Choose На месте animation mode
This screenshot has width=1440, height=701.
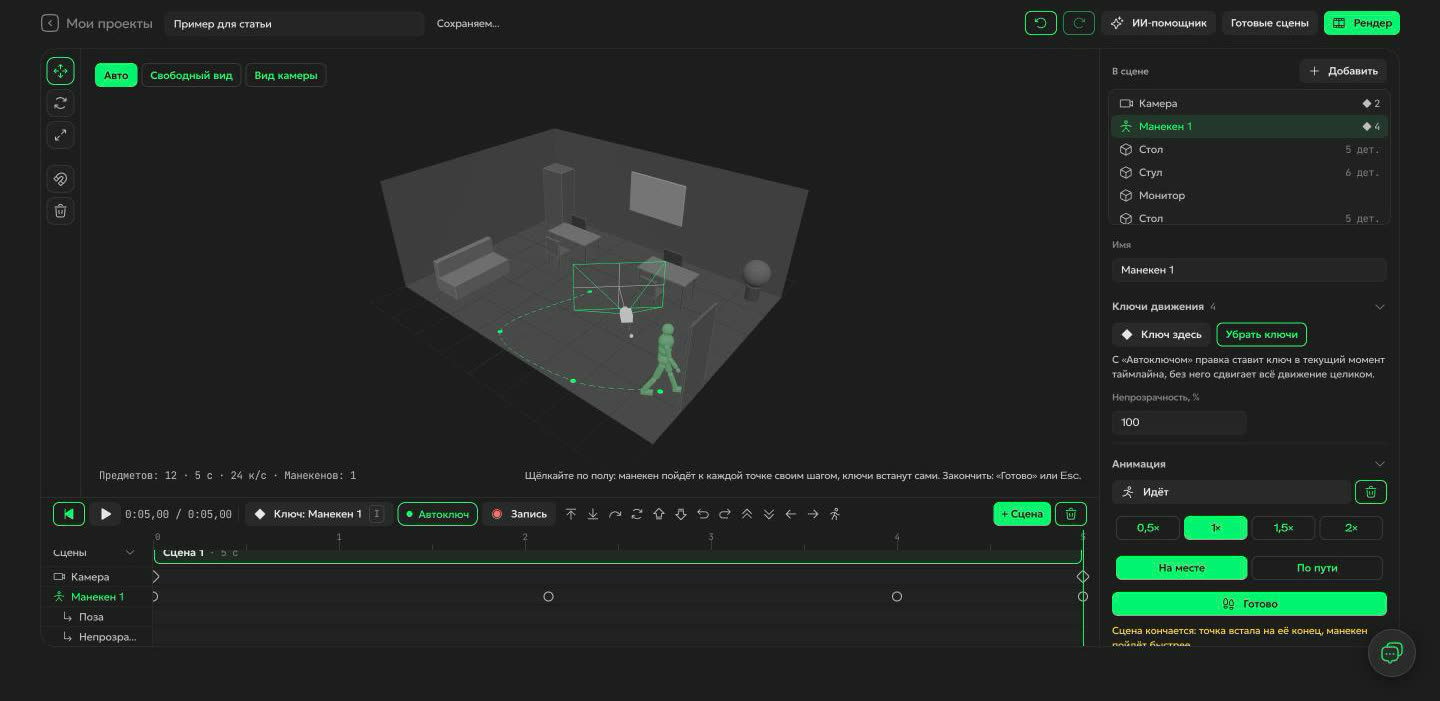(1181, 568)
